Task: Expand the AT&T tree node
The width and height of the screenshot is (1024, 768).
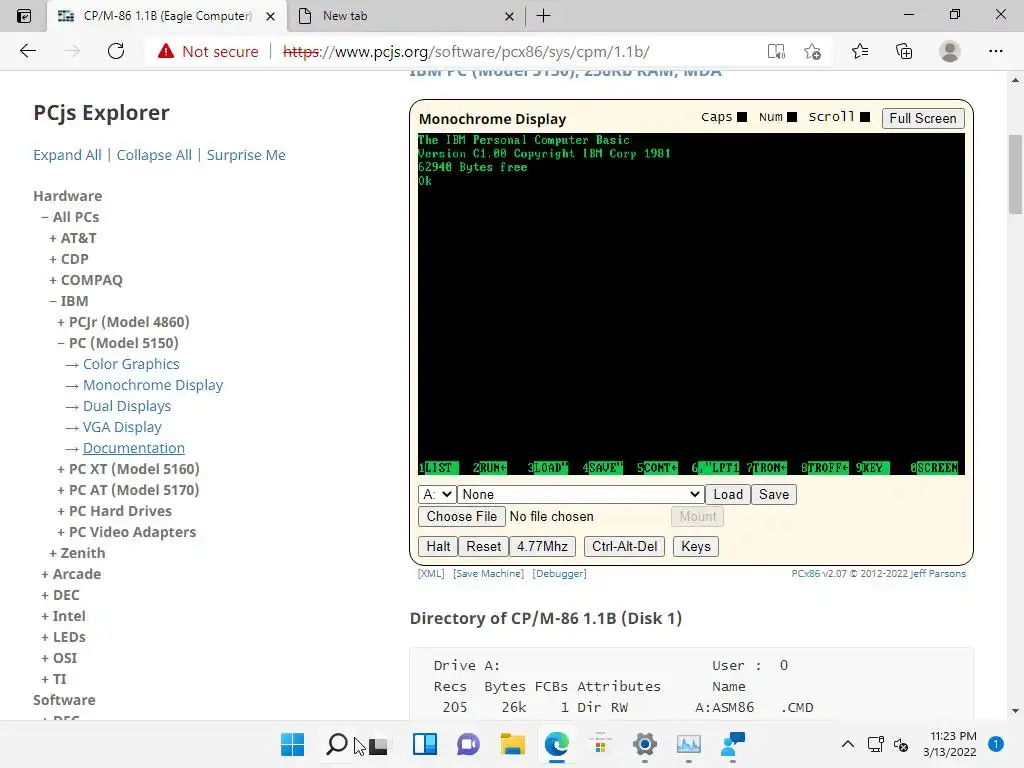Action: point(72,238)
